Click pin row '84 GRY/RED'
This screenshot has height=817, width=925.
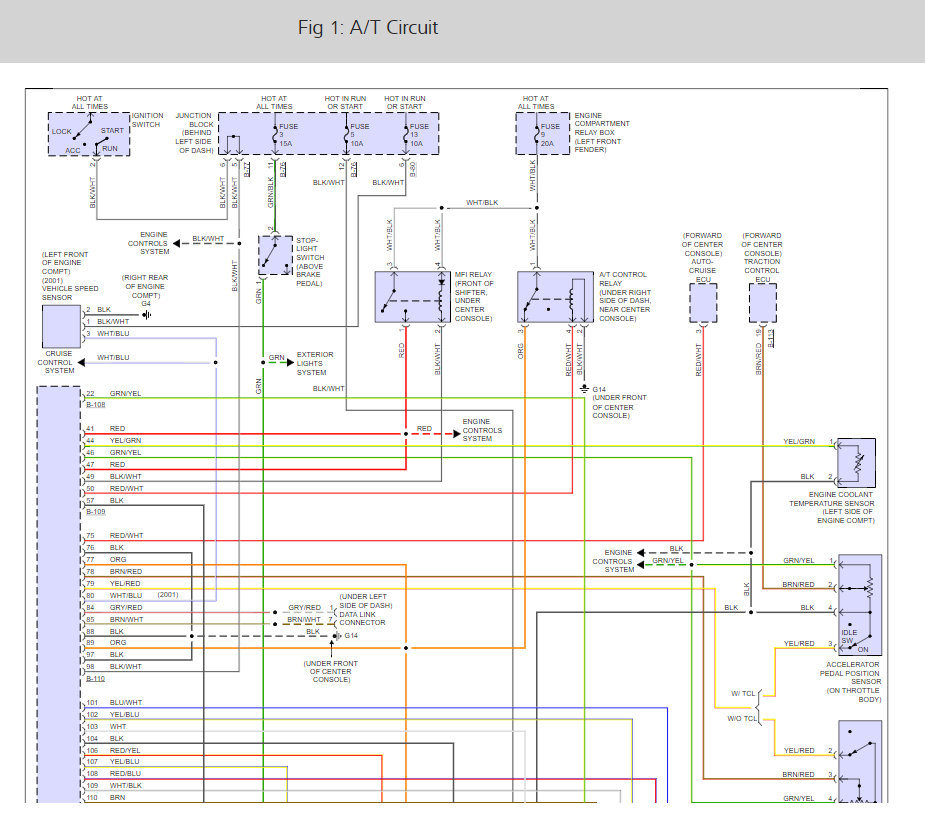point(114,608)
